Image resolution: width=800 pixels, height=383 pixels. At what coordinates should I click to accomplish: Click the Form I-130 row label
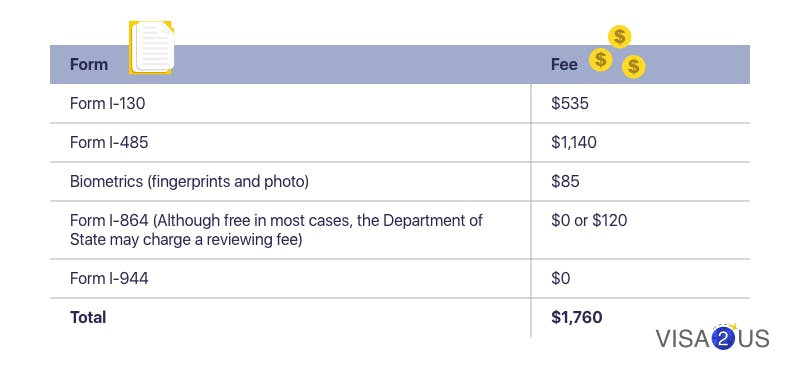coord(108,104)
